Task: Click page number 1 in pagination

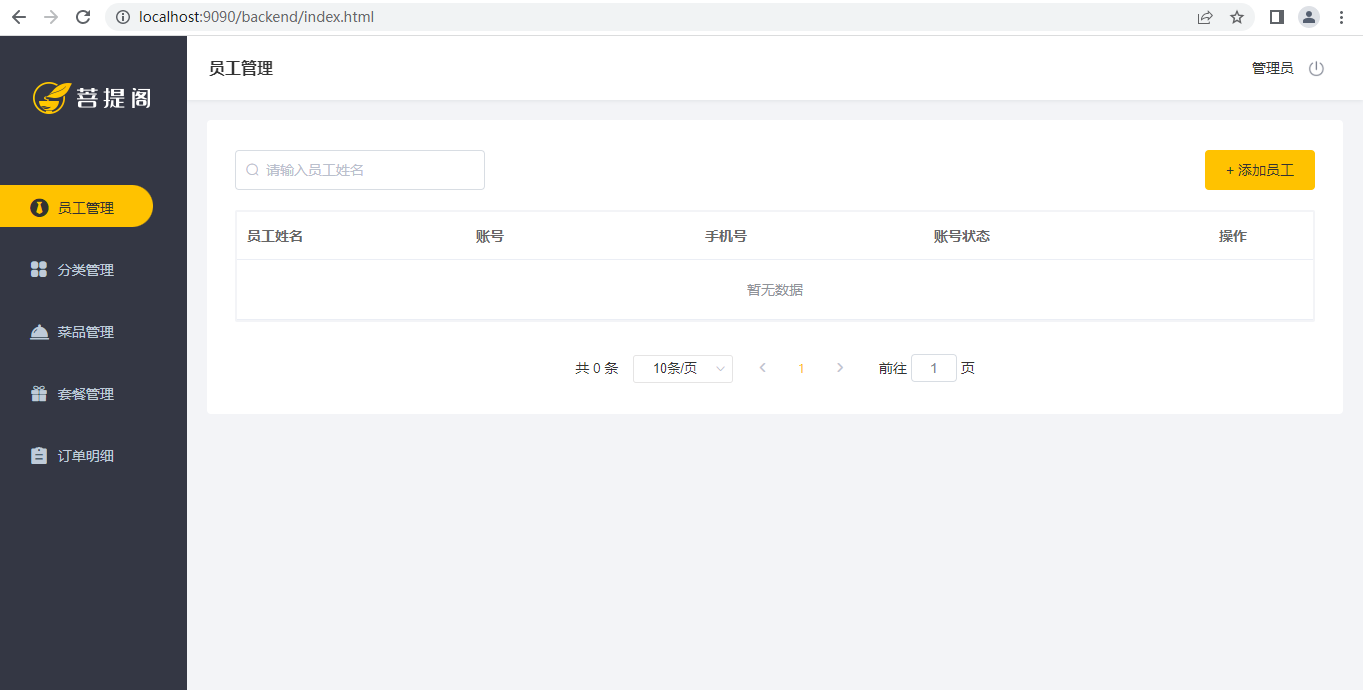Action: tap(801, 369)
